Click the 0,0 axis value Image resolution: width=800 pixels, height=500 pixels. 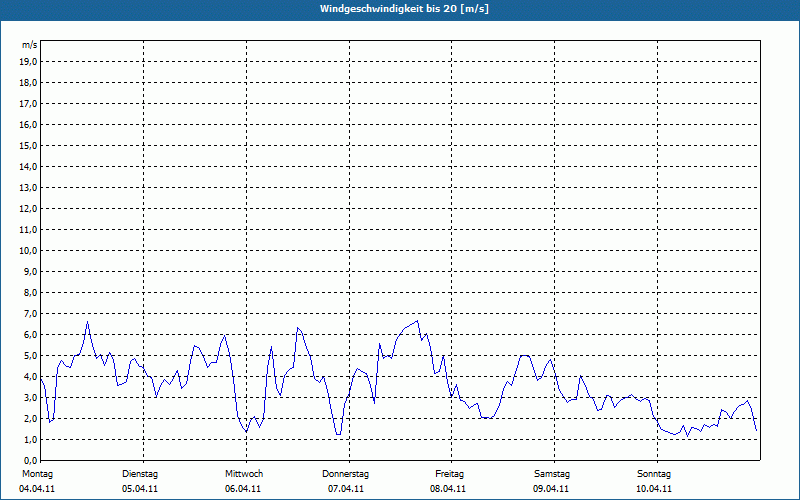31,461
